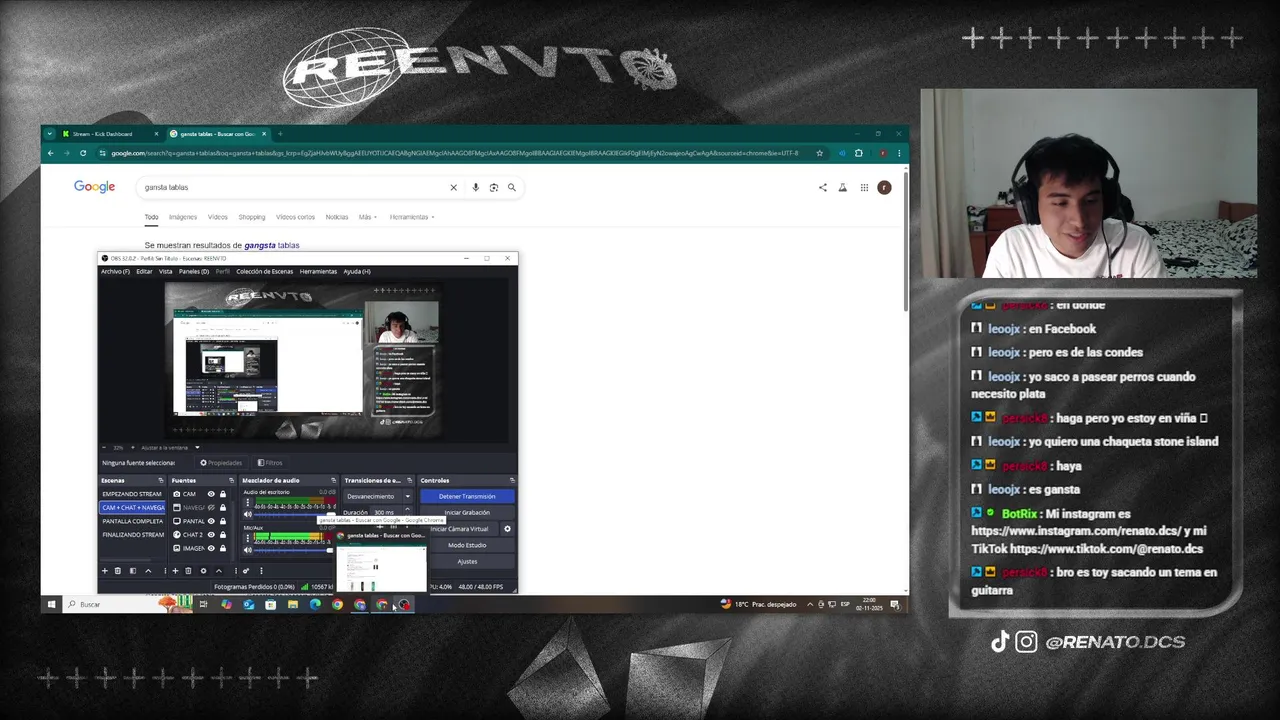Image resolution: width=1280 pixels, height=720 pixels.
Task: Delete the selected scene with the trash icon
Action: (x=118, y=571)
